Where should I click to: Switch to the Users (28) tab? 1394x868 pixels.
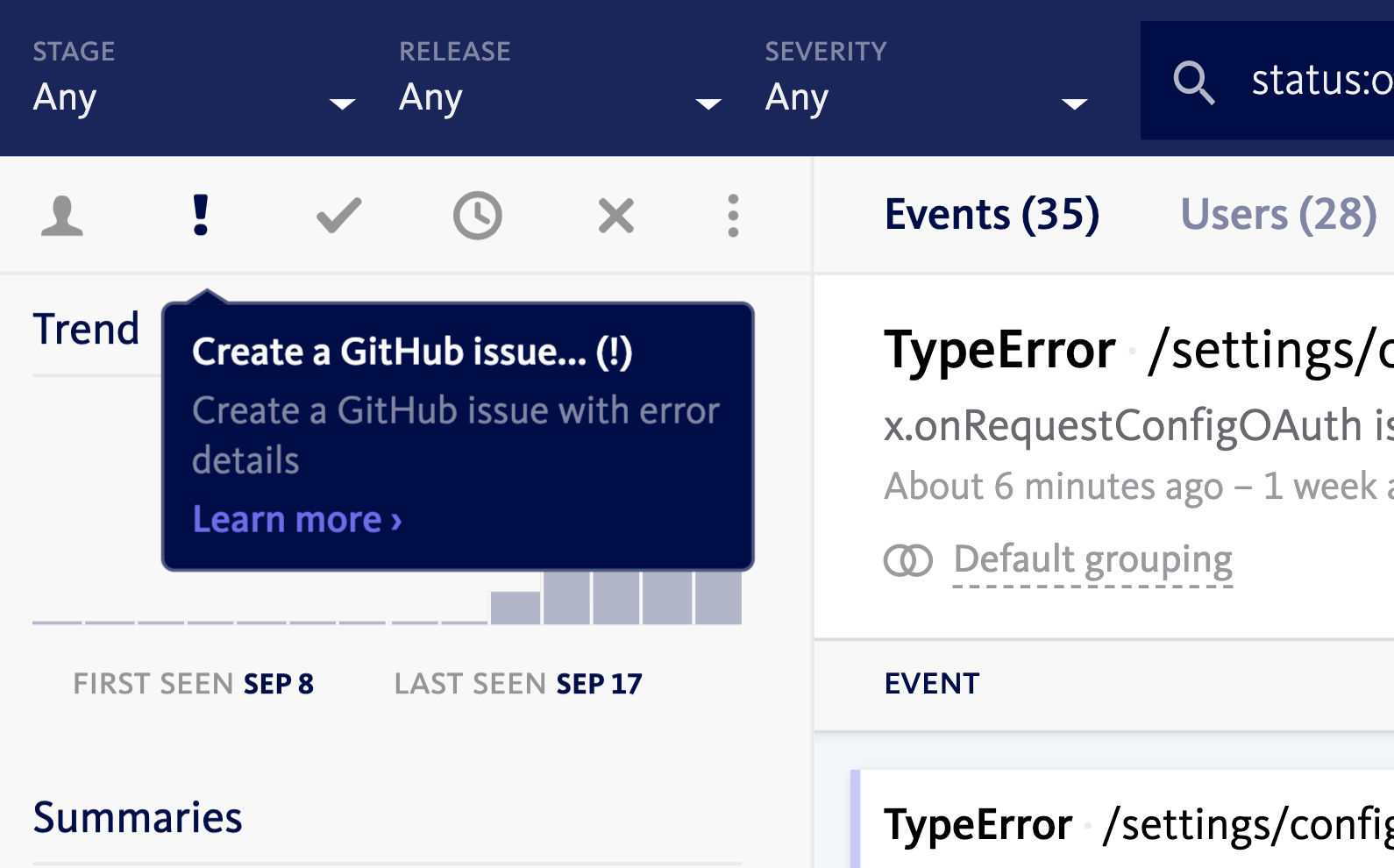[1278, 214]
